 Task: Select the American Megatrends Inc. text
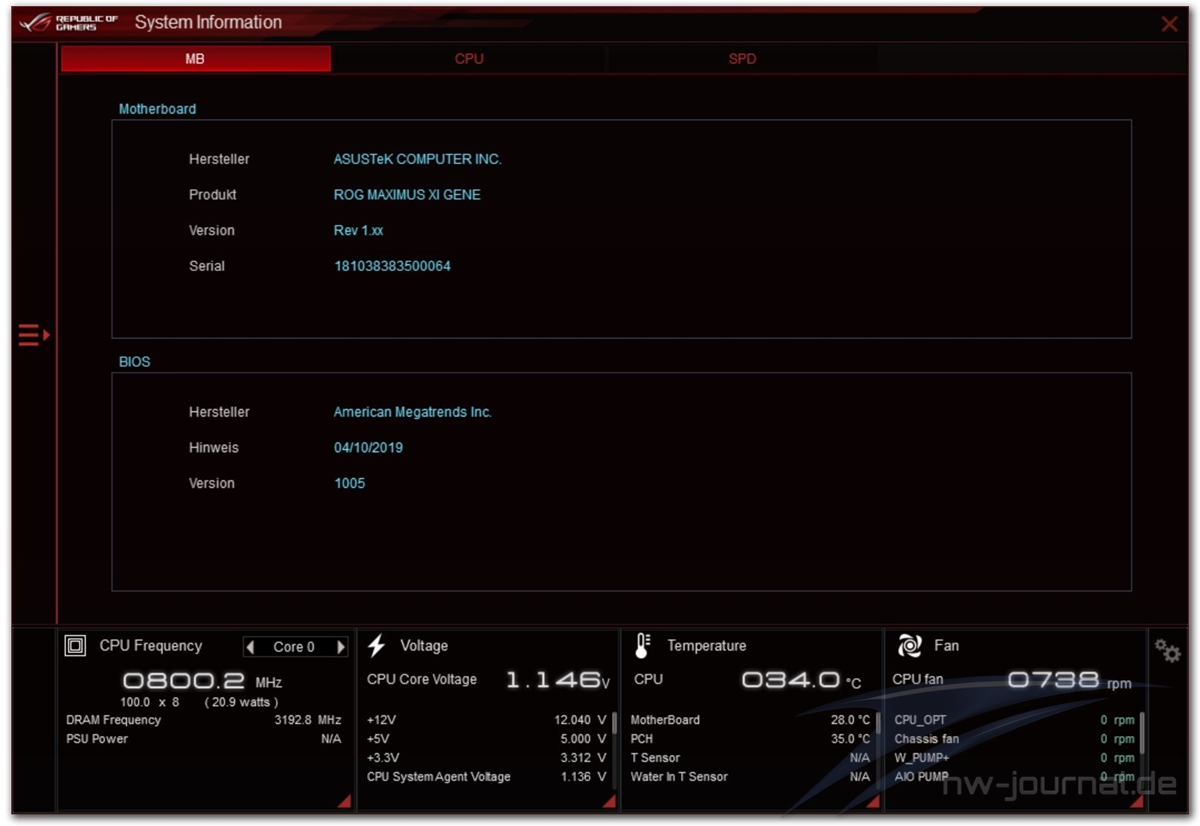coord(412,412)
